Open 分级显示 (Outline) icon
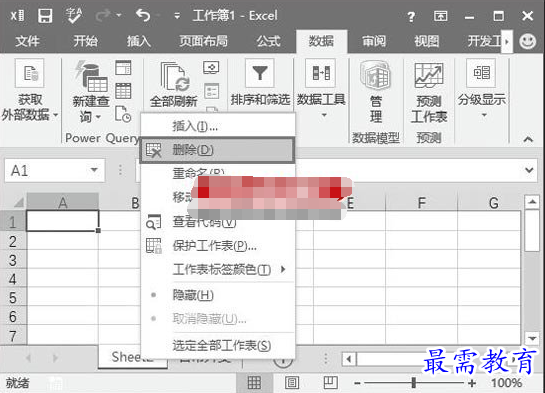This screenshot has height=393, width=545. tap(481, 73)
